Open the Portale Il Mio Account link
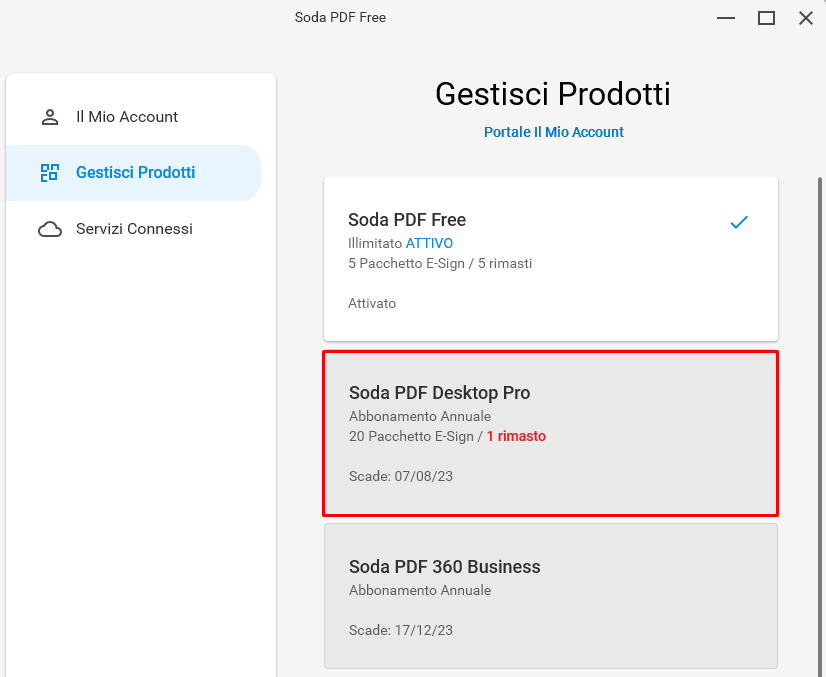Viewport: 826px width, 677px height. pos(553,132)
